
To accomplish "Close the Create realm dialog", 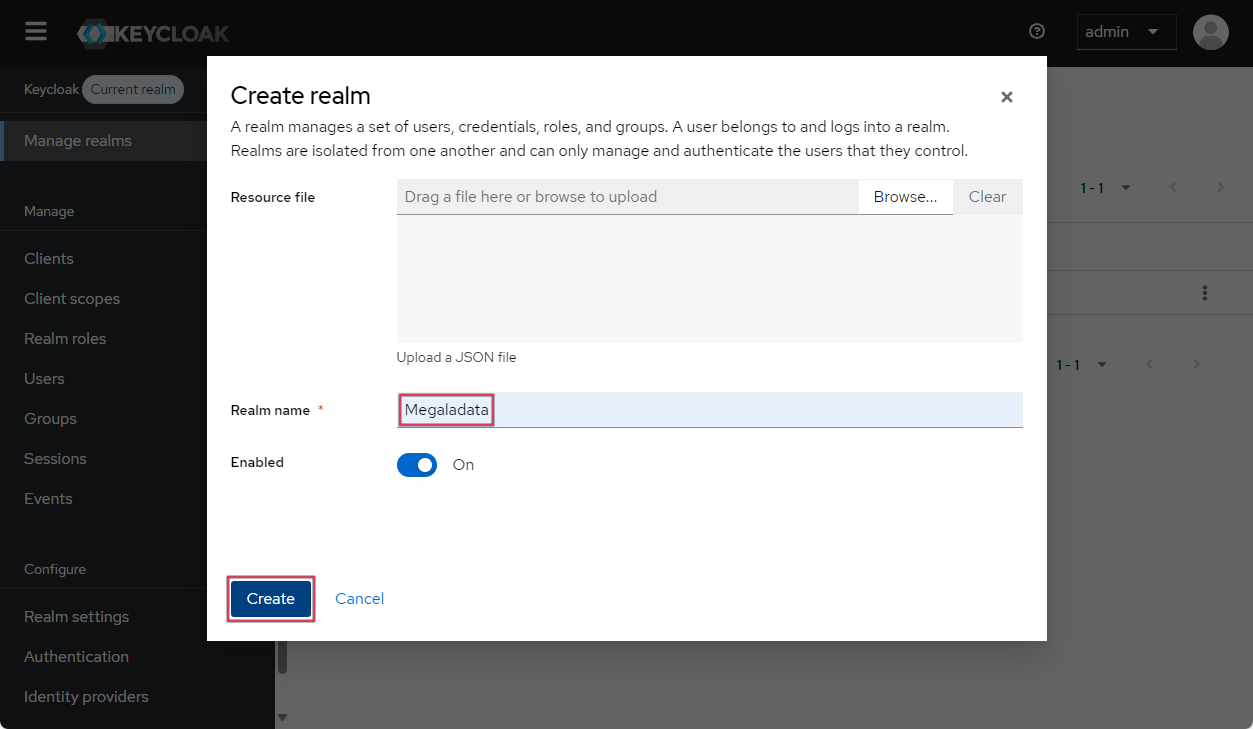I will click(1007, 97).
